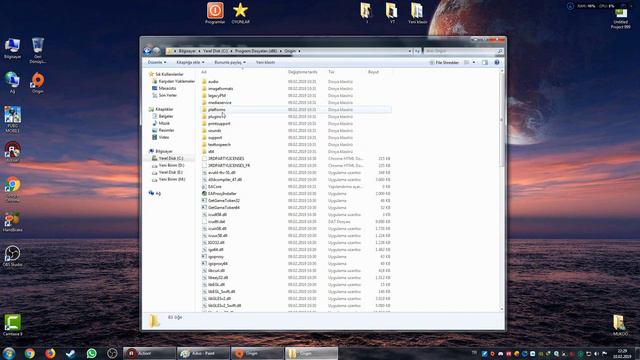Open Bilgisayar icon on the desktop
This screenshot has width=640, height=360.
click(x=12, y=49)
